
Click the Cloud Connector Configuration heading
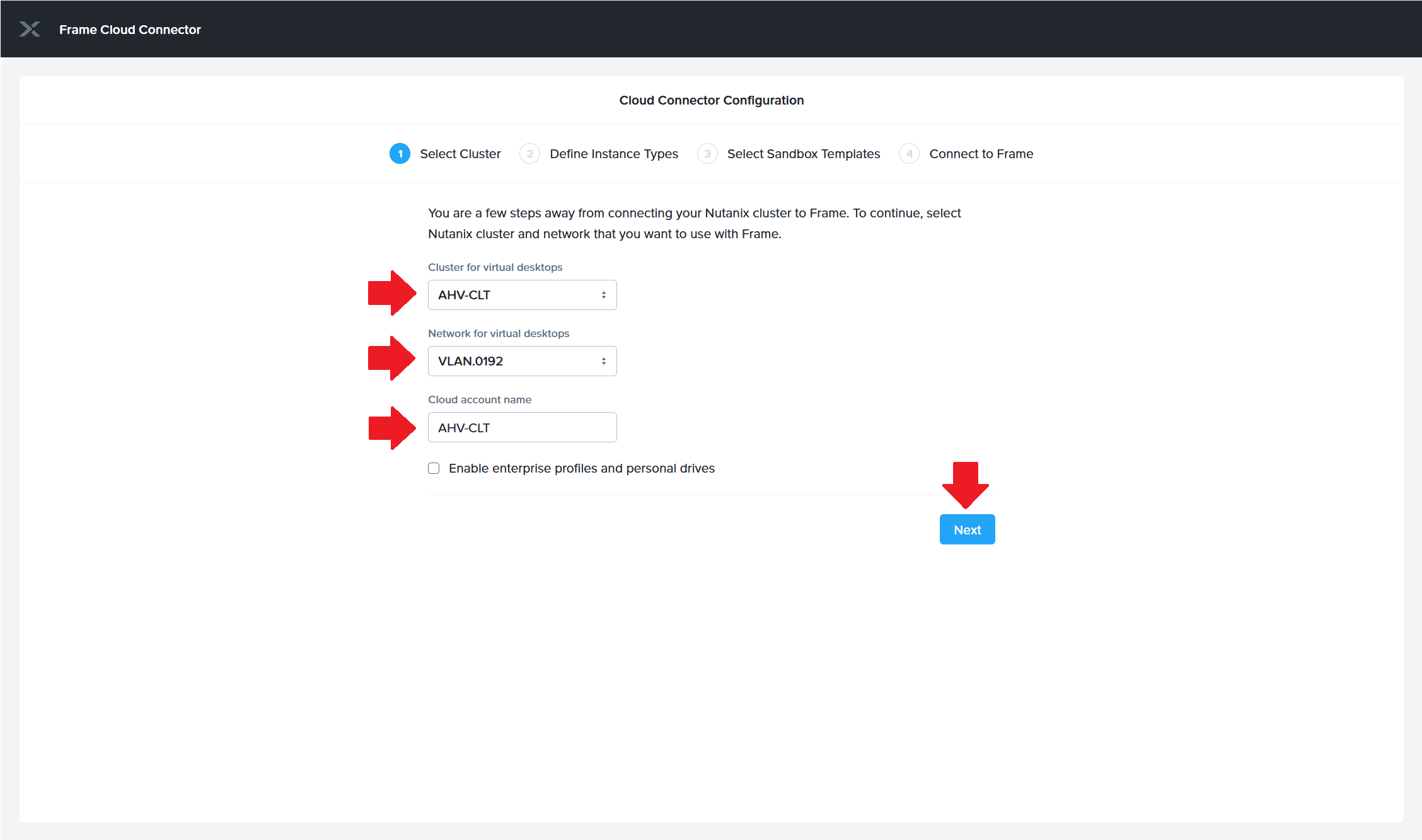pyautogui.click(x=711, y=100)
